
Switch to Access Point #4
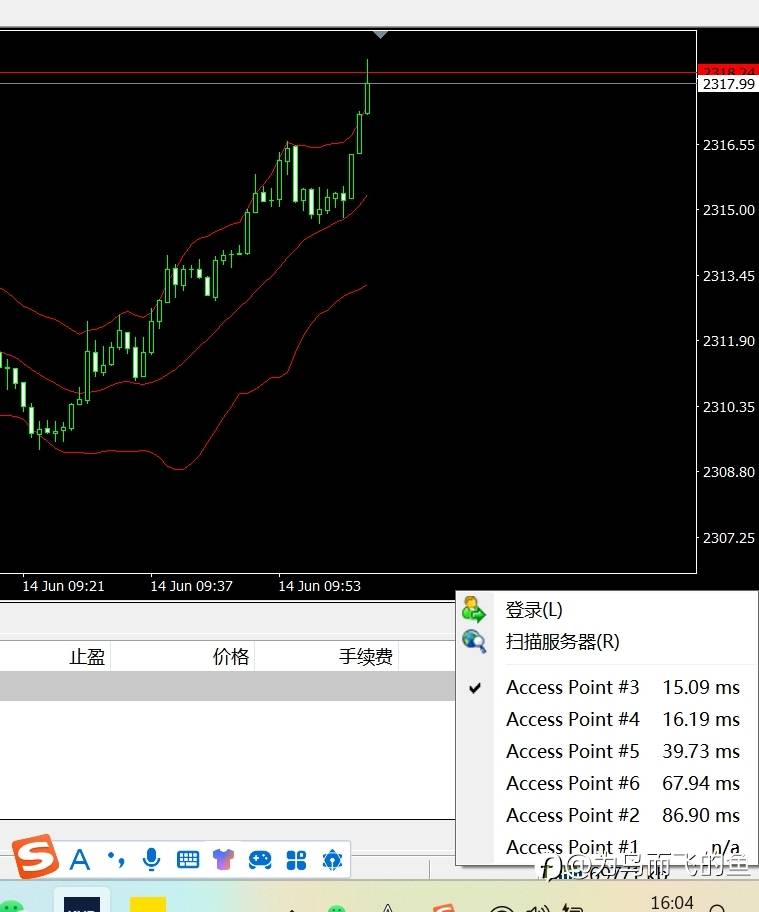click(607, 719)
